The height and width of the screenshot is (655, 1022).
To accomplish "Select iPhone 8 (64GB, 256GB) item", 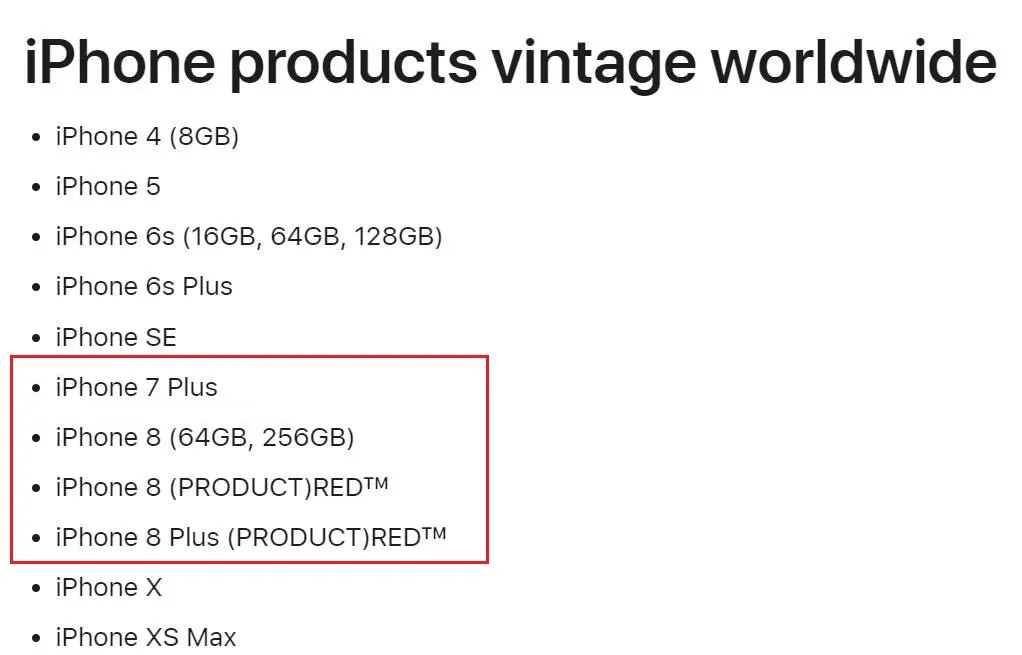I will (205, 437).
